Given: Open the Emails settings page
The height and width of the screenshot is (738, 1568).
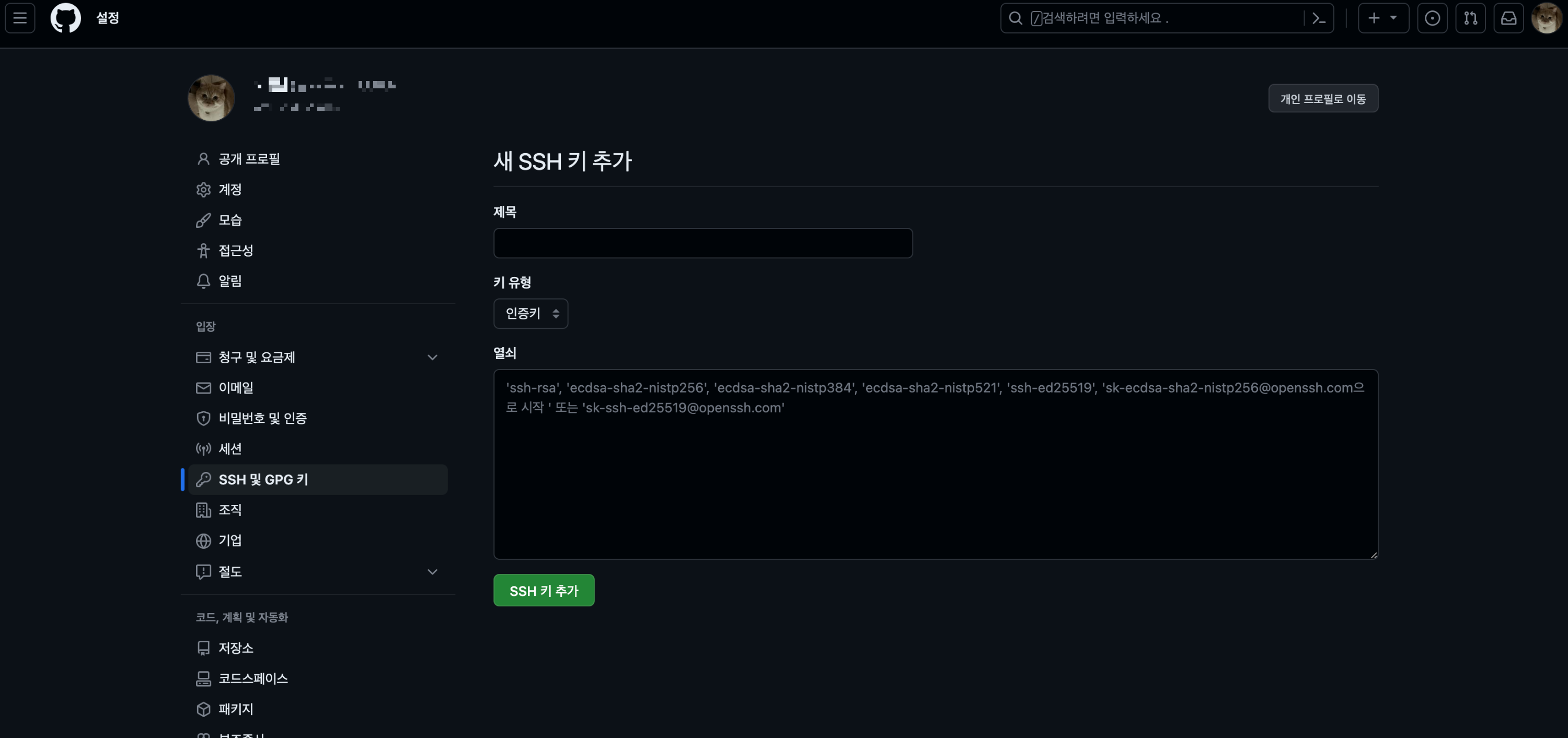Looking at the screenshot, I should (236, 388).
